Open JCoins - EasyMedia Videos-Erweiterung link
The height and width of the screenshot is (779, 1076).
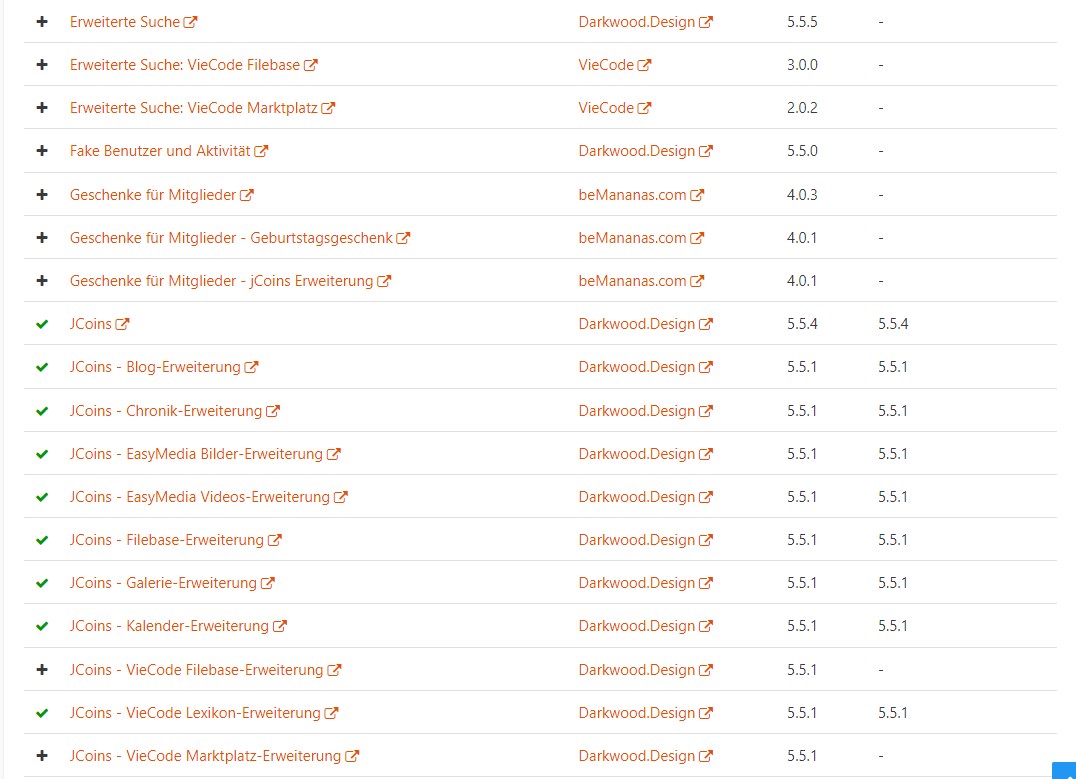(x=199, y=497)
